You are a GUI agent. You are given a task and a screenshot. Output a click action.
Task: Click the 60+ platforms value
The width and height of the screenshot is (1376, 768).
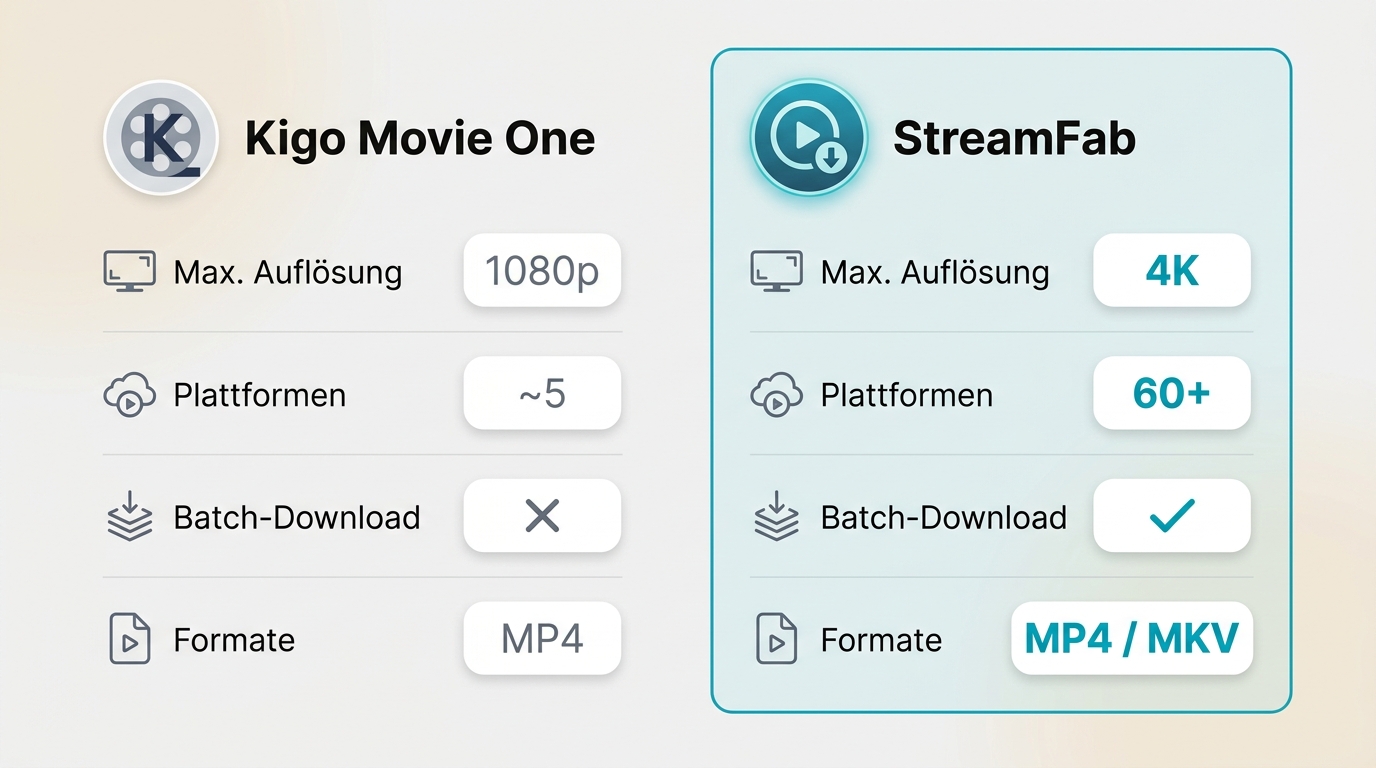(x=1172, y=393)
